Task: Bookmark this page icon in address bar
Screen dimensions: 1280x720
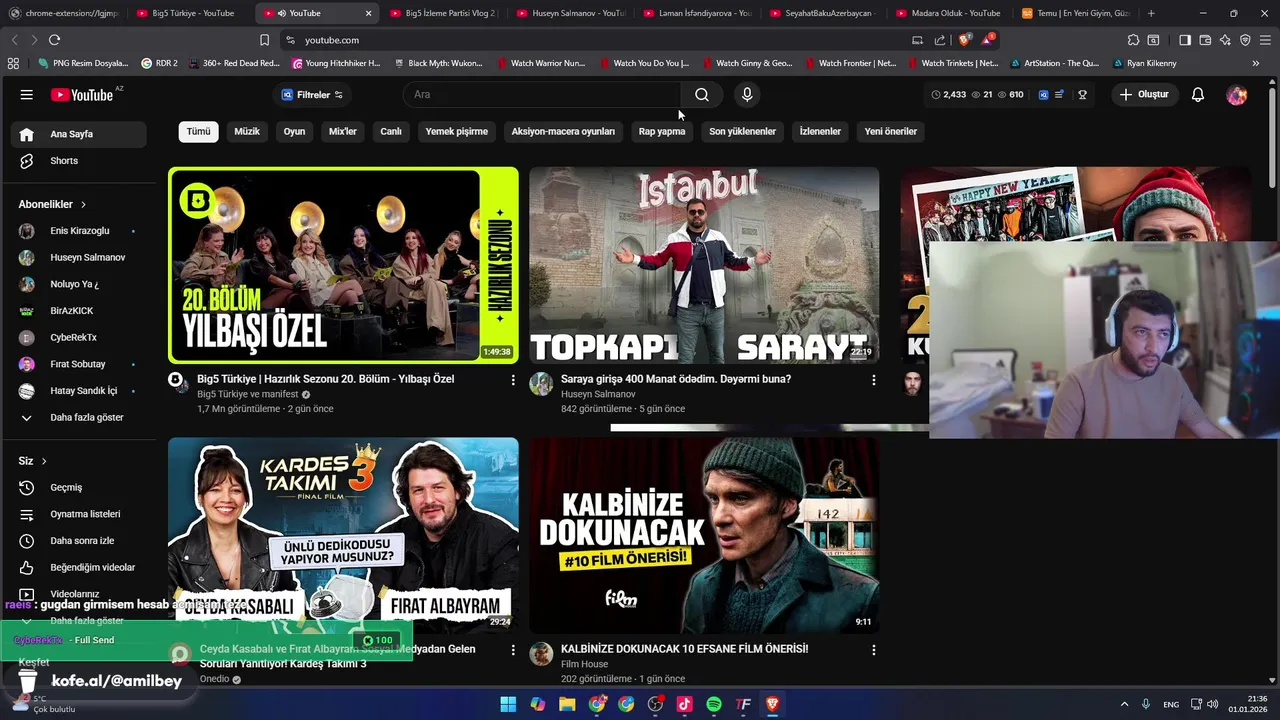Action: (264, 40)
